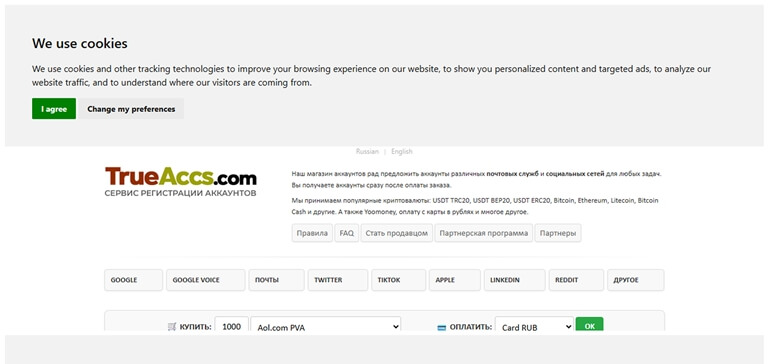768x364 pixels.
Task: Click the Стать продавцом button
Action: 397,233
